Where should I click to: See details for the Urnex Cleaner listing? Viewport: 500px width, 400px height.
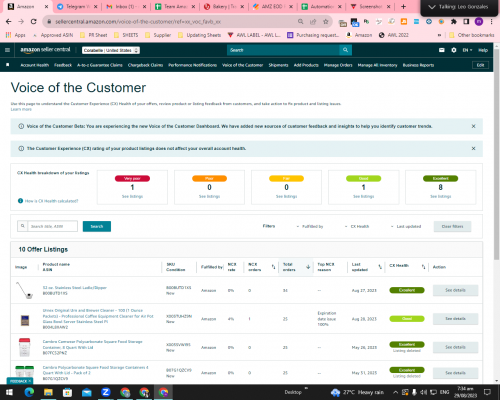[455, 319]
